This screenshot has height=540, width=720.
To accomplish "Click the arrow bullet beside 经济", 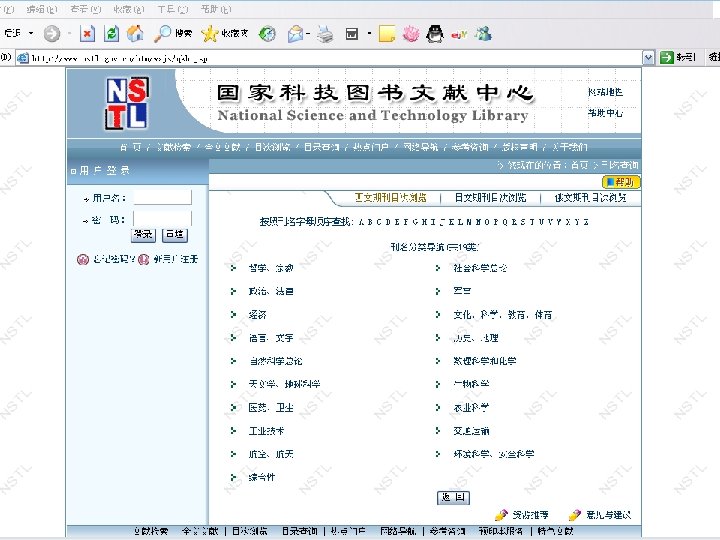I will click(233, 315).
